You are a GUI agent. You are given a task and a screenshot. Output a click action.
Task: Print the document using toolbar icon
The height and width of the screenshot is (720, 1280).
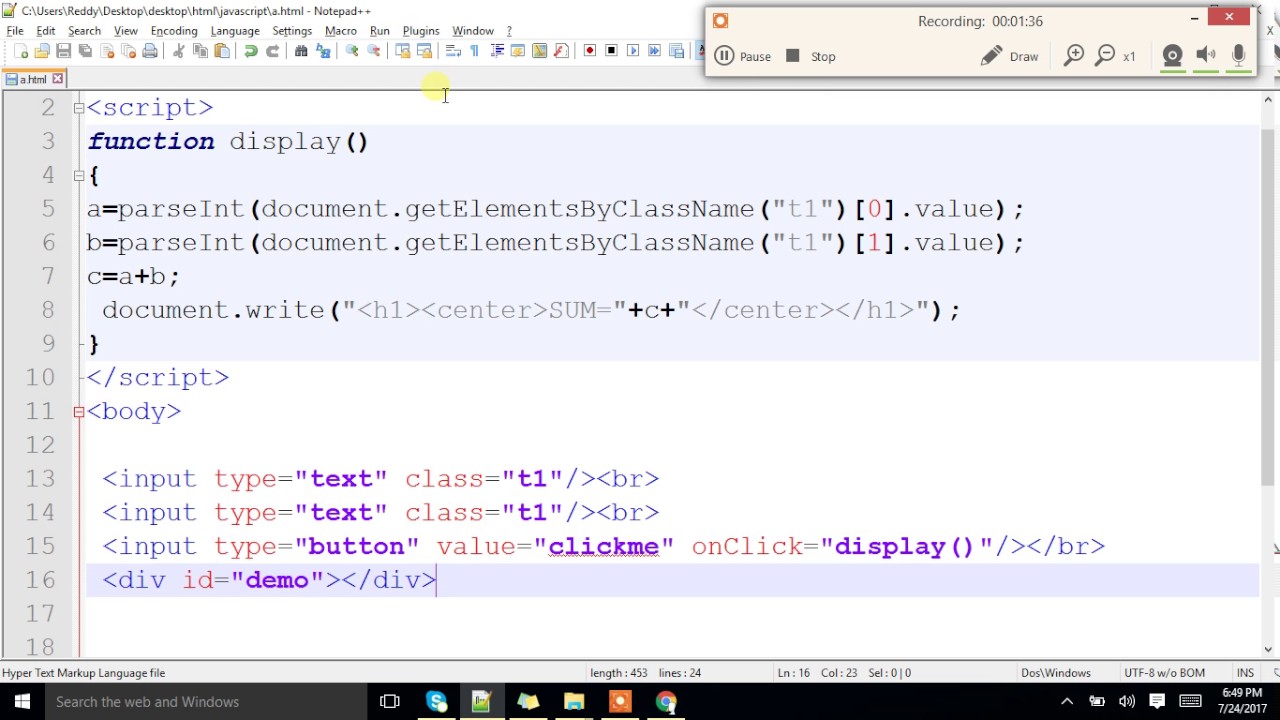pyautogui.click(x=150, y=51)
